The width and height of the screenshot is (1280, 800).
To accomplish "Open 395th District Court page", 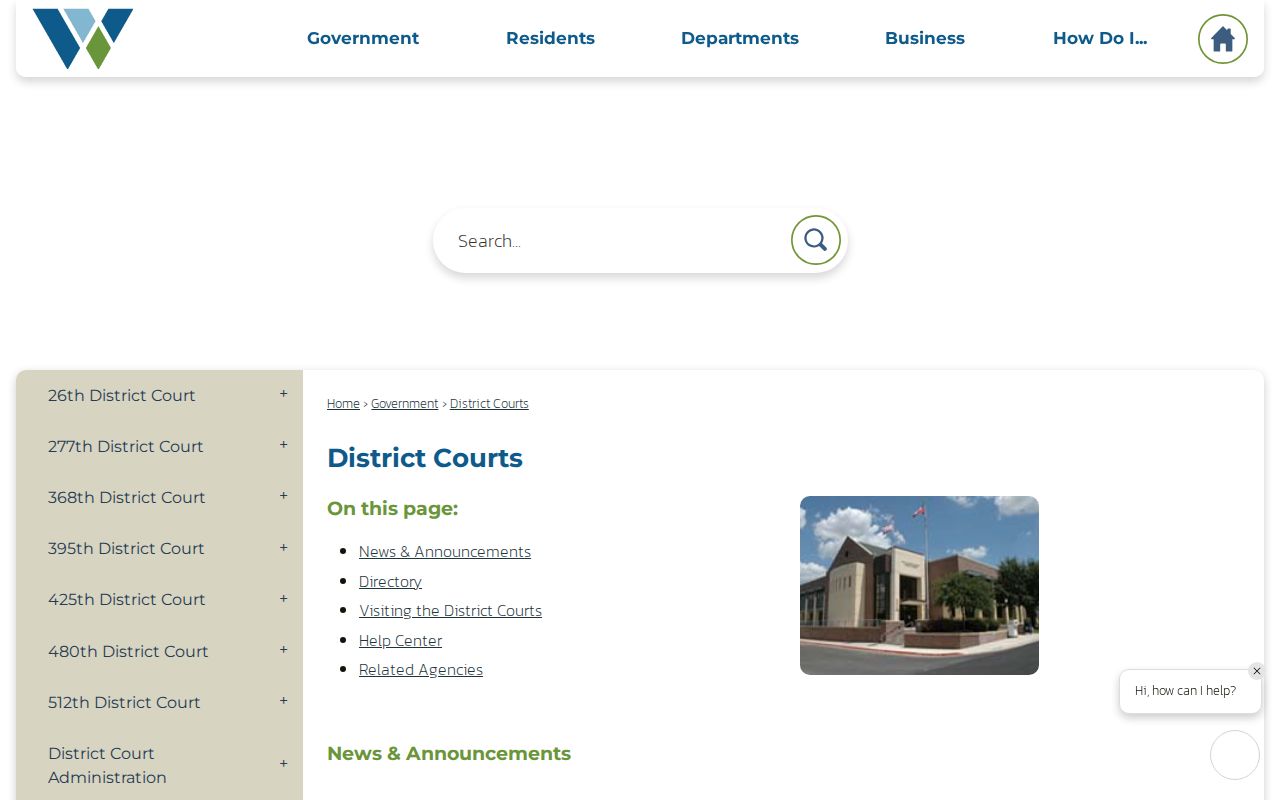I will coord(126,548).
